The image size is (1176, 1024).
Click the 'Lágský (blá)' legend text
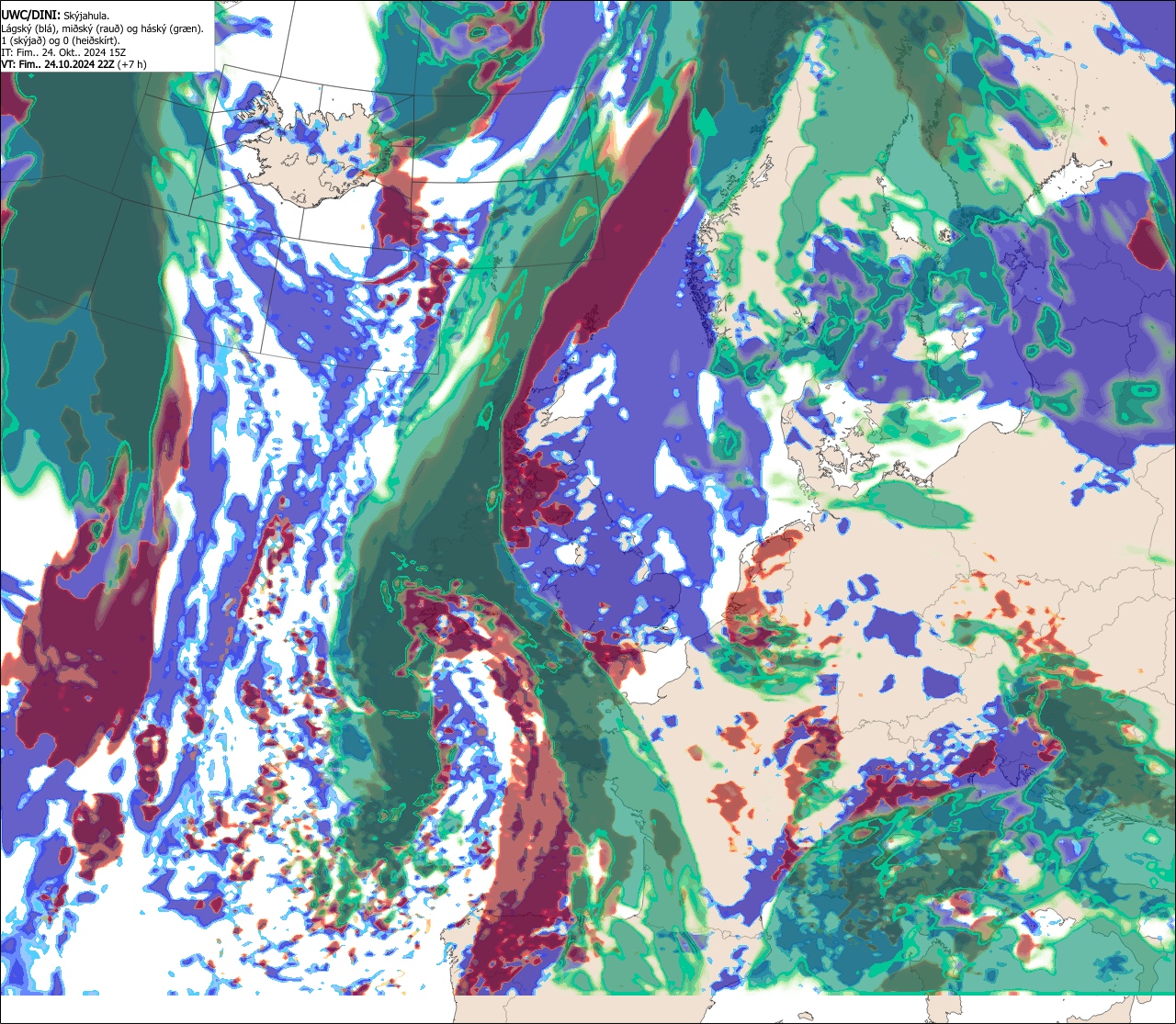(28, 28)
